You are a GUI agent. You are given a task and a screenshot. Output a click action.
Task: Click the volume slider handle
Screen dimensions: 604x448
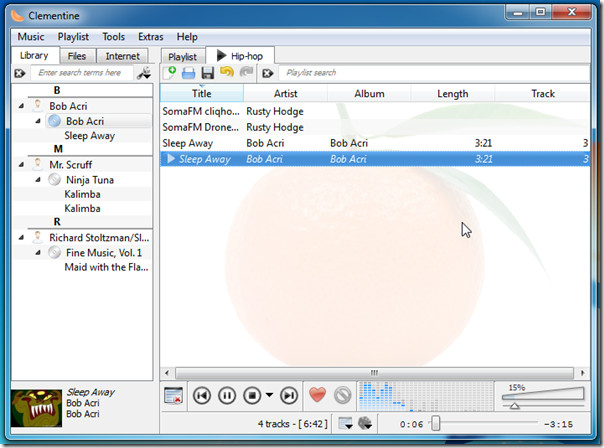pos(515,406)
